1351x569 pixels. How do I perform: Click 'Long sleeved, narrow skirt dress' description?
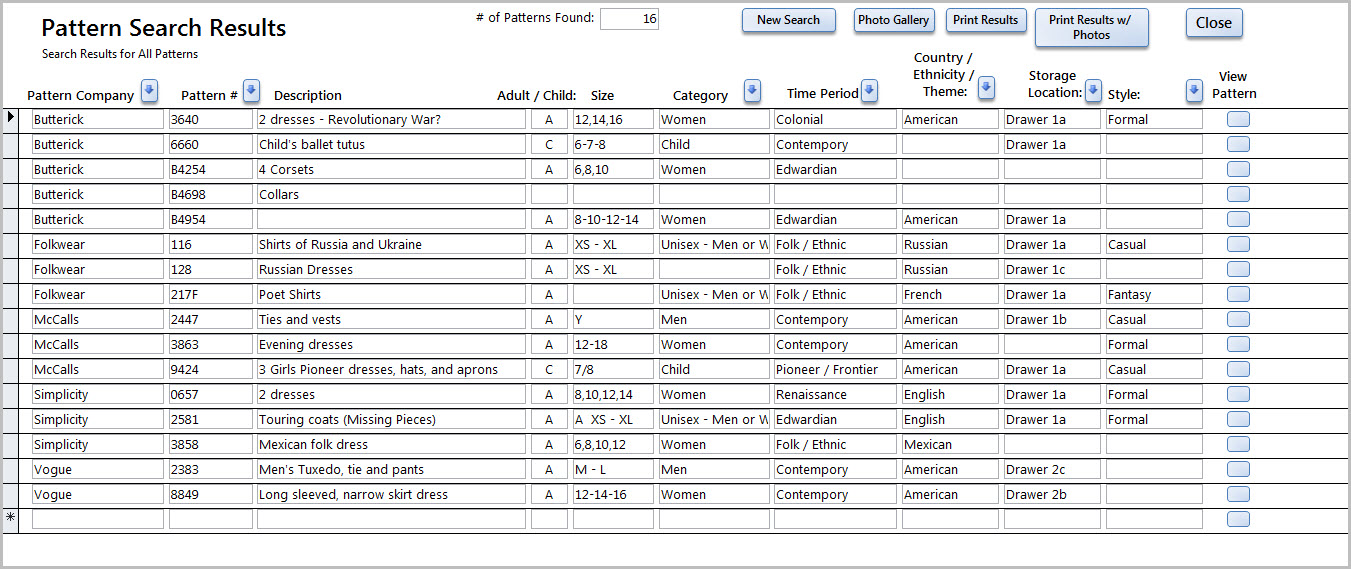(x=391, y=495)
